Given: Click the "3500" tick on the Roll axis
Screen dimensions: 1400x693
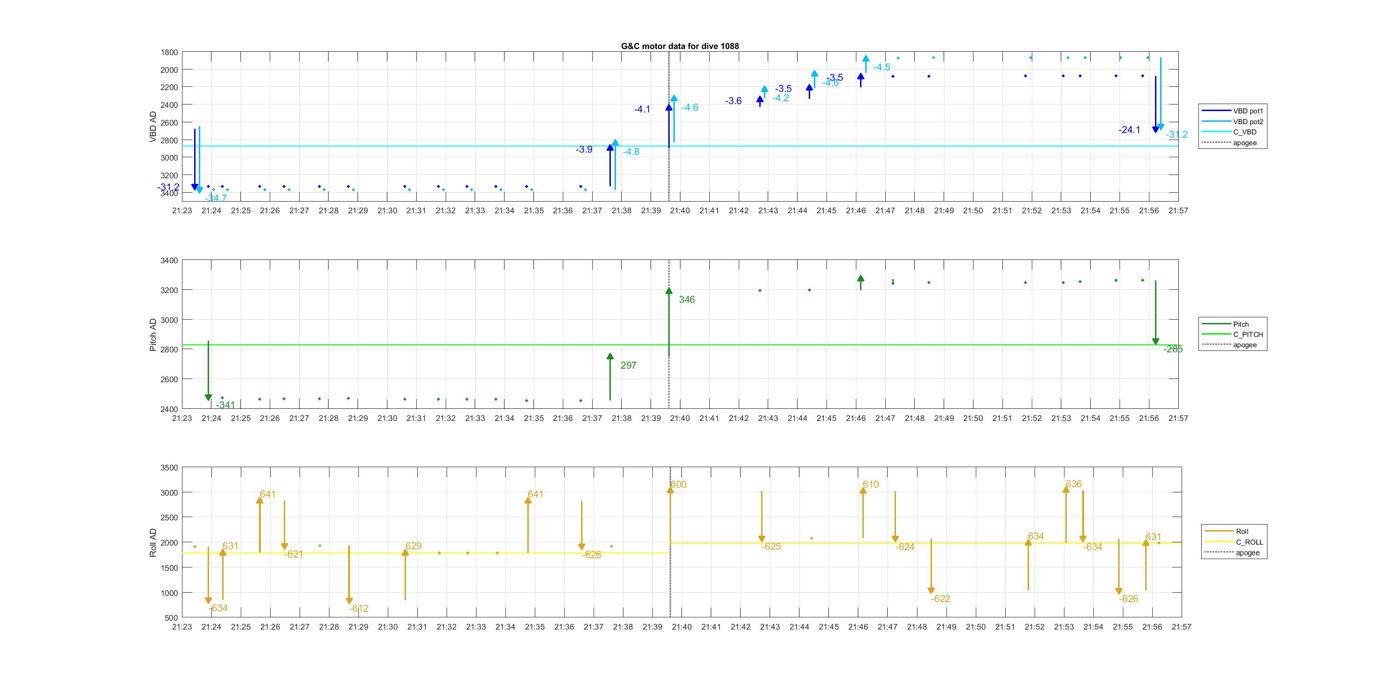Looking at the screenshot, I should pyautogui.click(x=170, y=468).
